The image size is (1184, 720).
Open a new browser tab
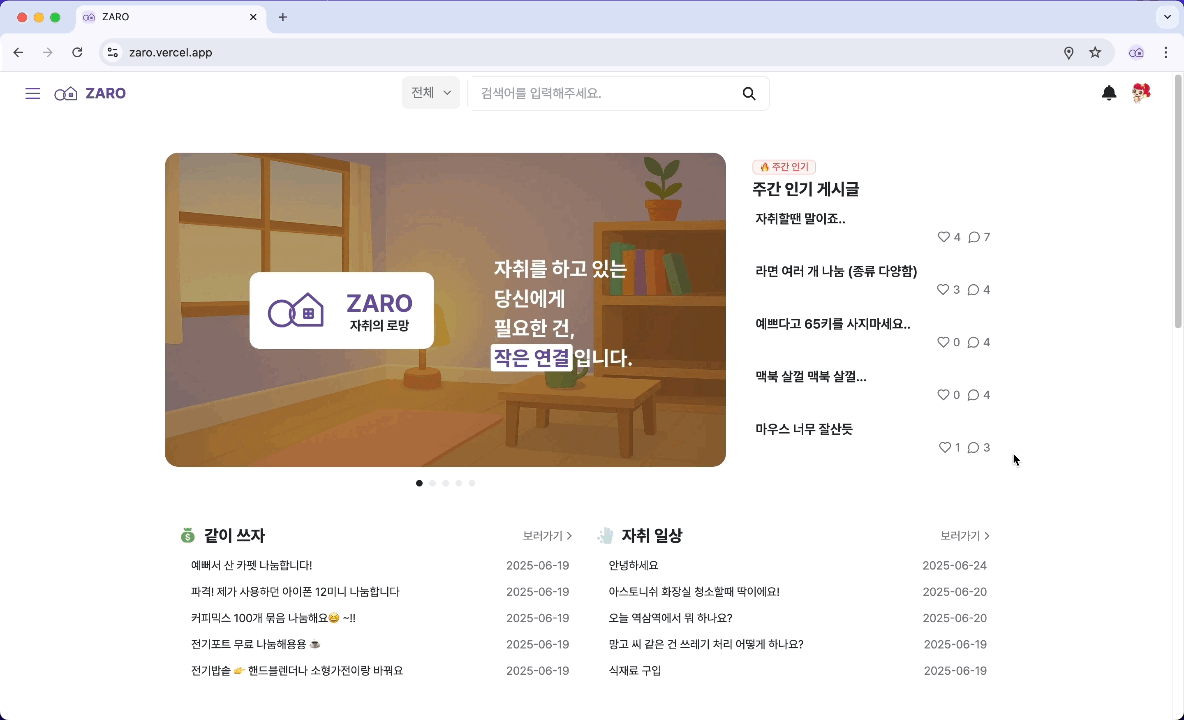click(x=282, y=17)
